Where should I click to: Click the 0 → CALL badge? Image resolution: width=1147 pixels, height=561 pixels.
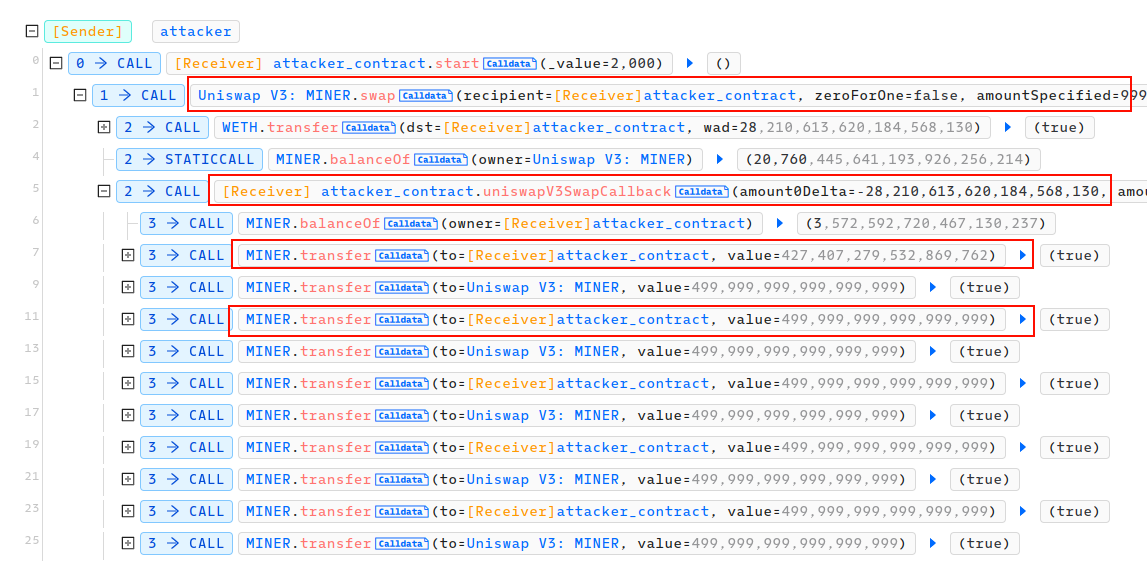click(114, 64)
